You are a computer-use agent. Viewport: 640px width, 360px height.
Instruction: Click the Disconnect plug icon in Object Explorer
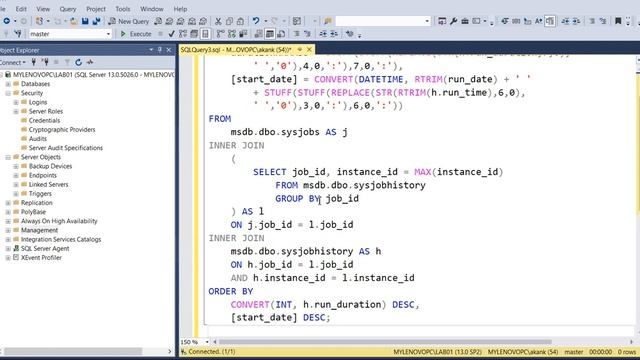coord(45,62)
